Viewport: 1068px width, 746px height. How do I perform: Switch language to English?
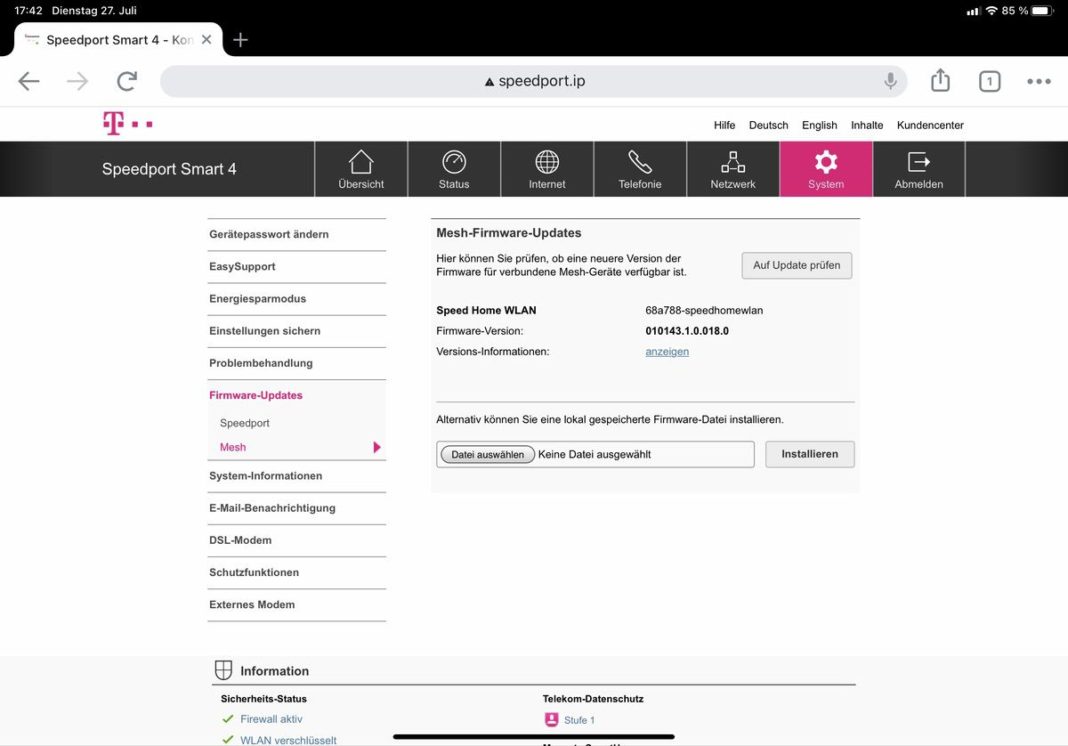point(819,125)
